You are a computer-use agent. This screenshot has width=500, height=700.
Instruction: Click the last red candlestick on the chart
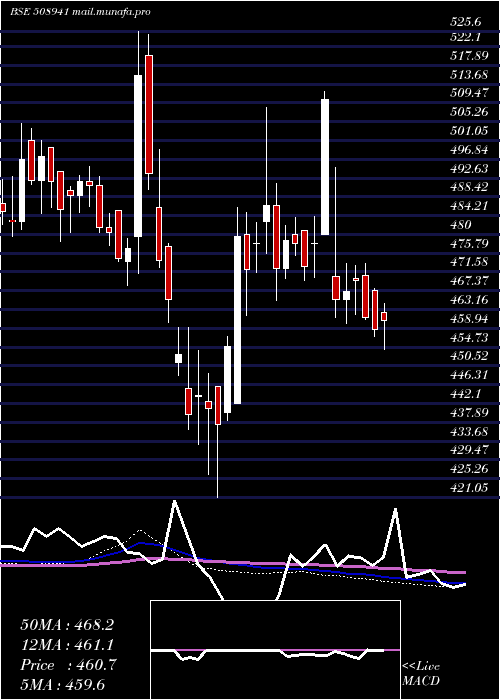[x=384, y=316]
